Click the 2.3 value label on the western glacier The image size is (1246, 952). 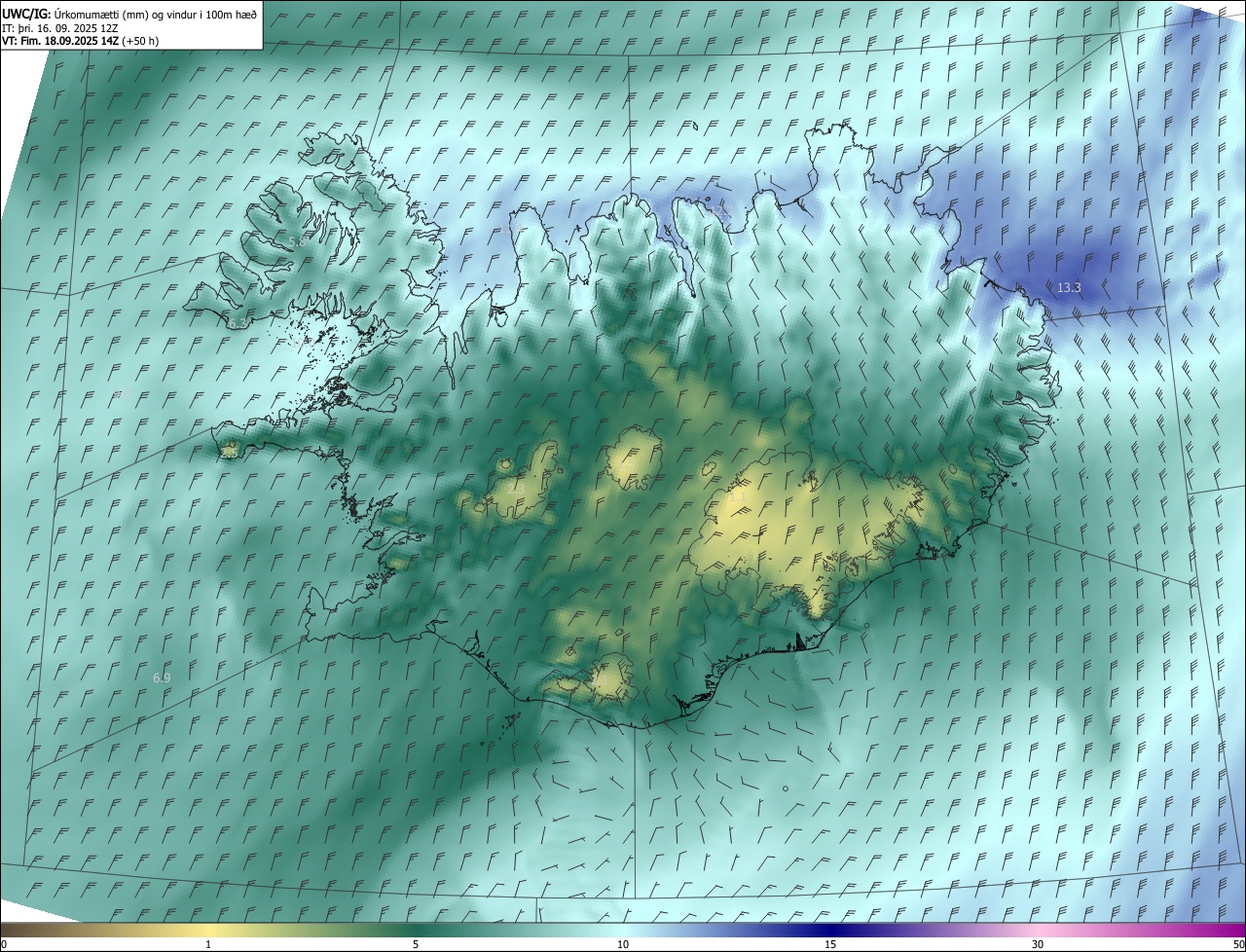(x=517, y=489)
